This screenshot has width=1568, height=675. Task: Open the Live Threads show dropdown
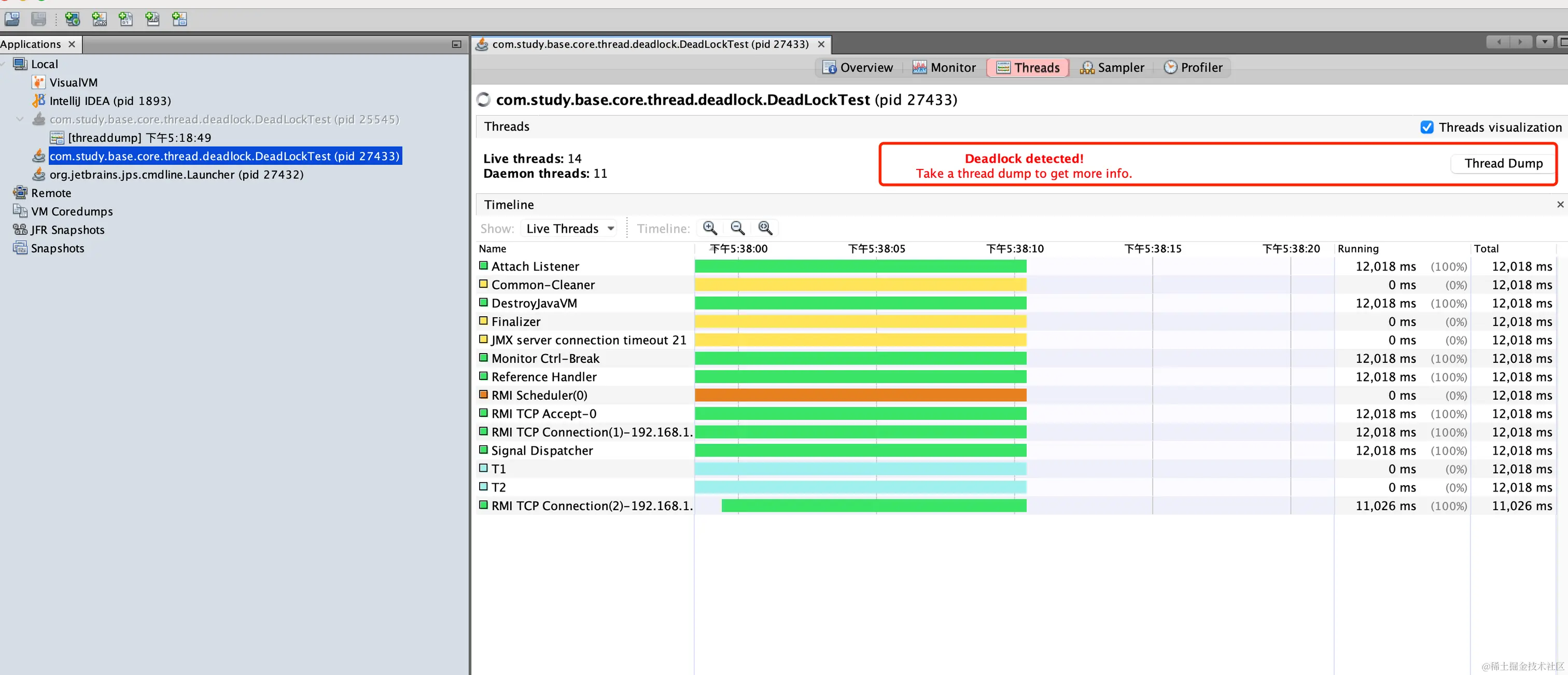click(570, 228)
